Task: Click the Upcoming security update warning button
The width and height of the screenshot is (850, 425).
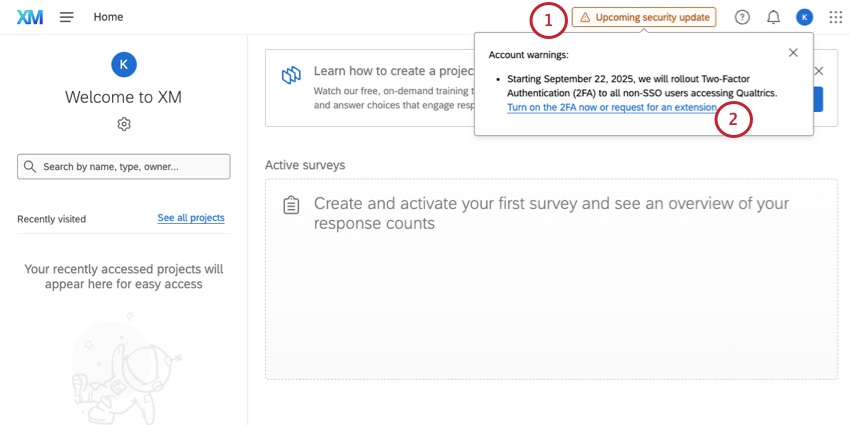Action: [644, 17]
